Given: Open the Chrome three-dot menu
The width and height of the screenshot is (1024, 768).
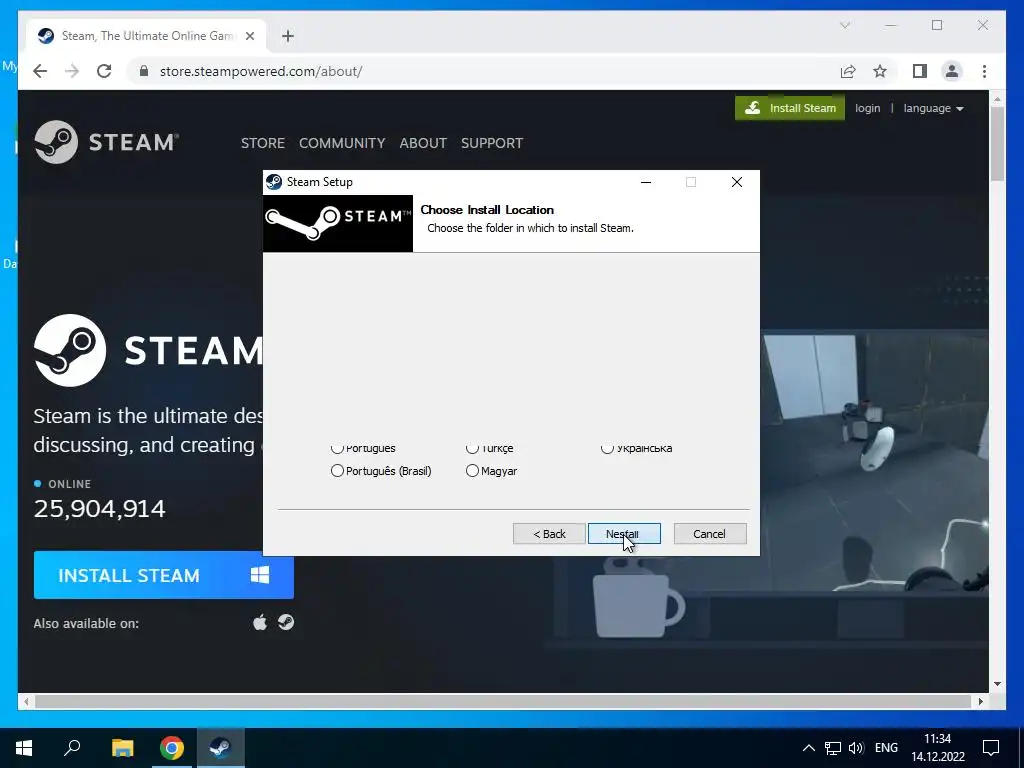Looking at the screenshot, I should (984, 71).
